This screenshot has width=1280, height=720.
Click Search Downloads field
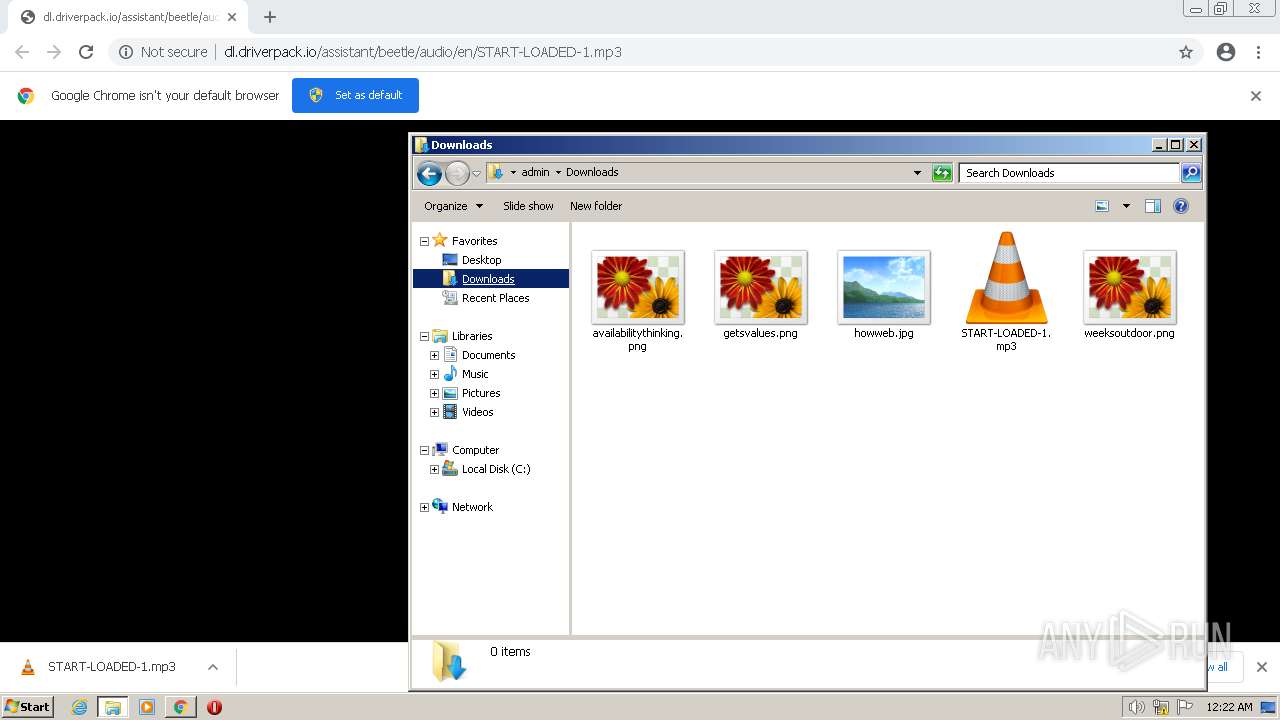(1069, 173)
